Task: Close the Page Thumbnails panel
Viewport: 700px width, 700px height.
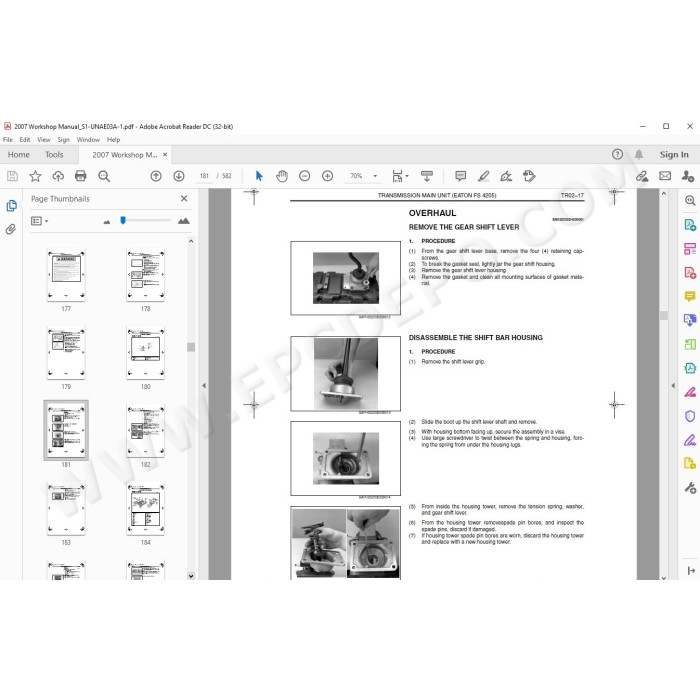Action: [x=184, y=198]
